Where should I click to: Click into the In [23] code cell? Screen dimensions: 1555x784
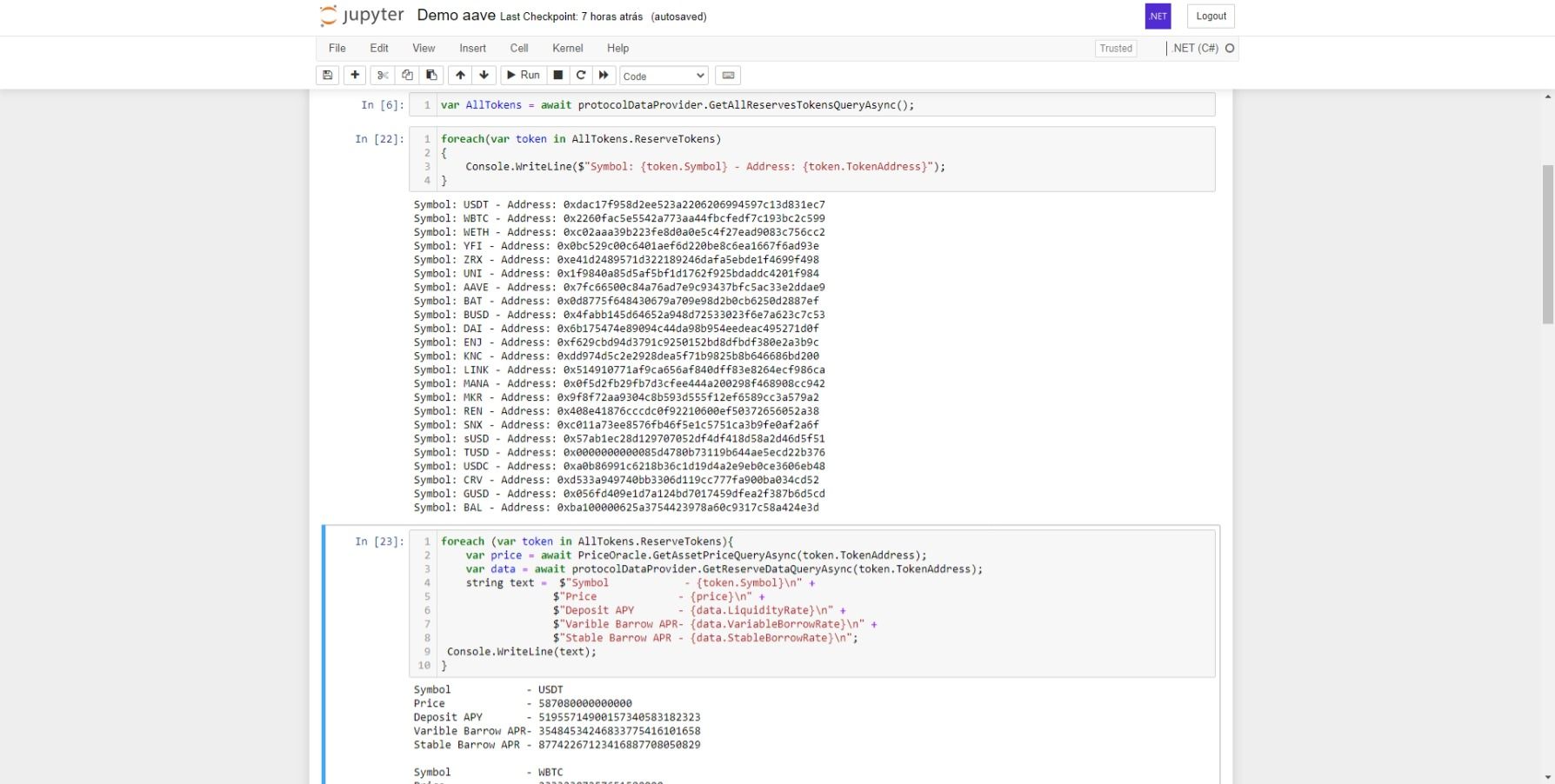812,603
